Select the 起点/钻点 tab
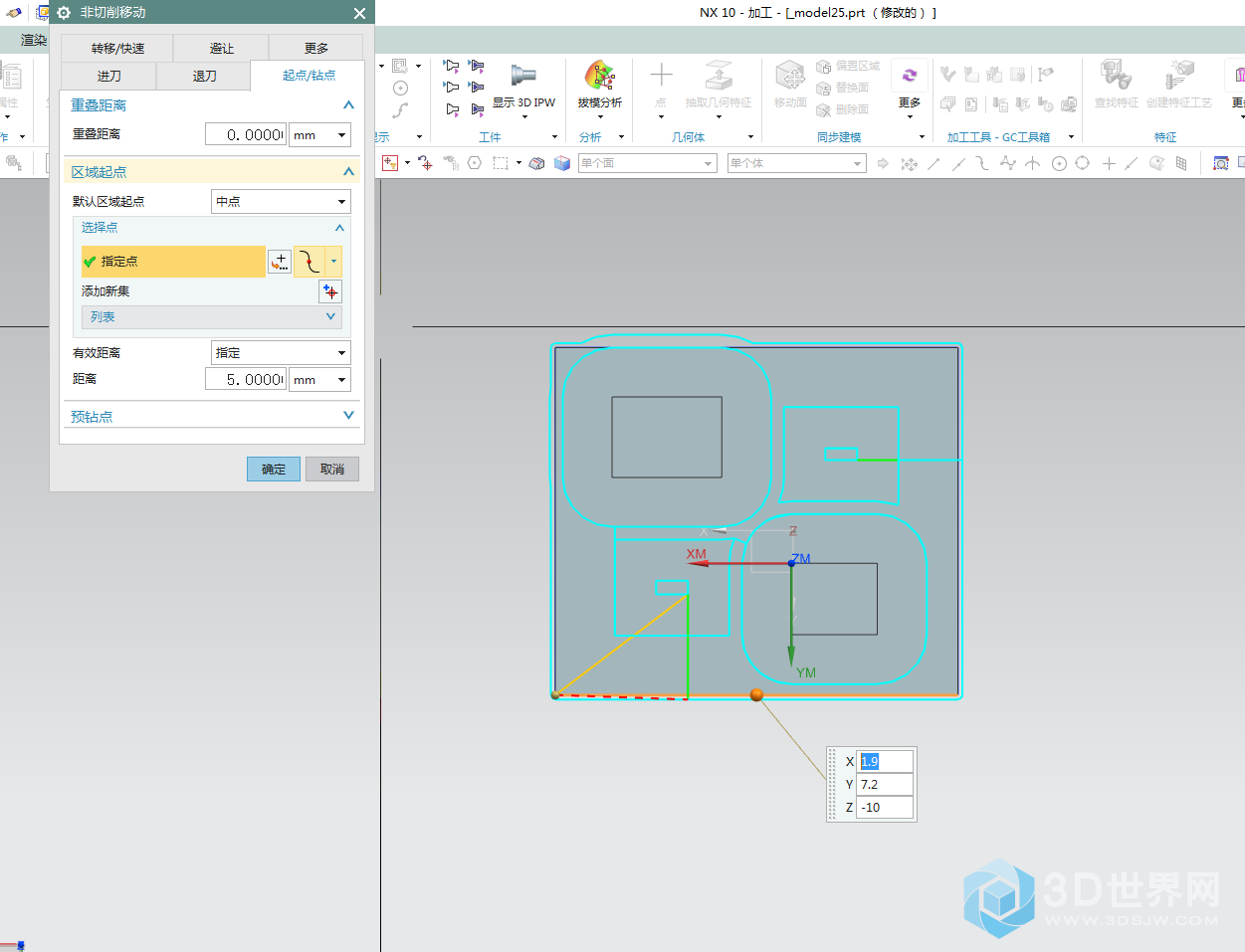 click(x=309, y=76)
